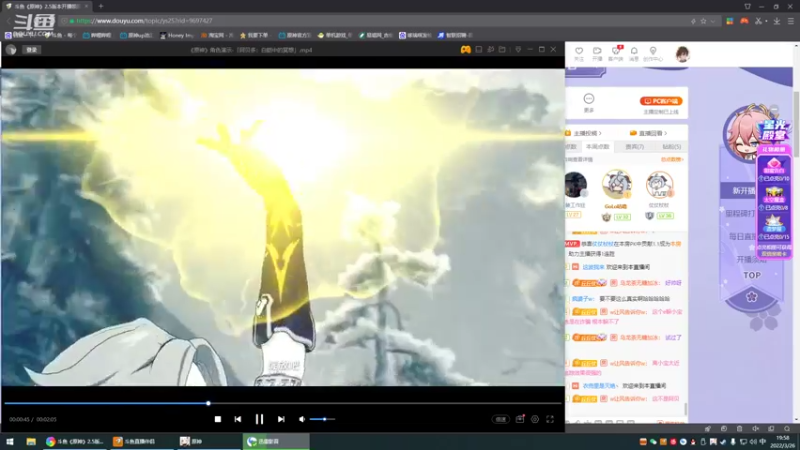800x450 pixels.
Task: Open the 主播投稿 link
Action: (x=587, y=133)
